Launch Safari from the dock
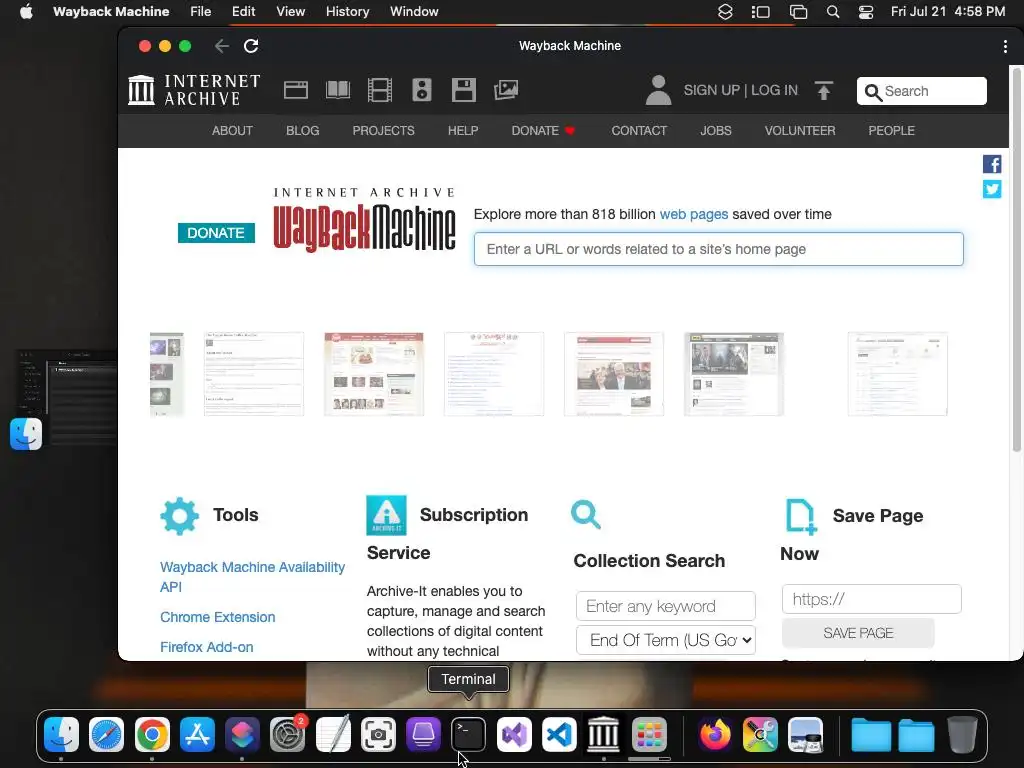 pos(106,735)
